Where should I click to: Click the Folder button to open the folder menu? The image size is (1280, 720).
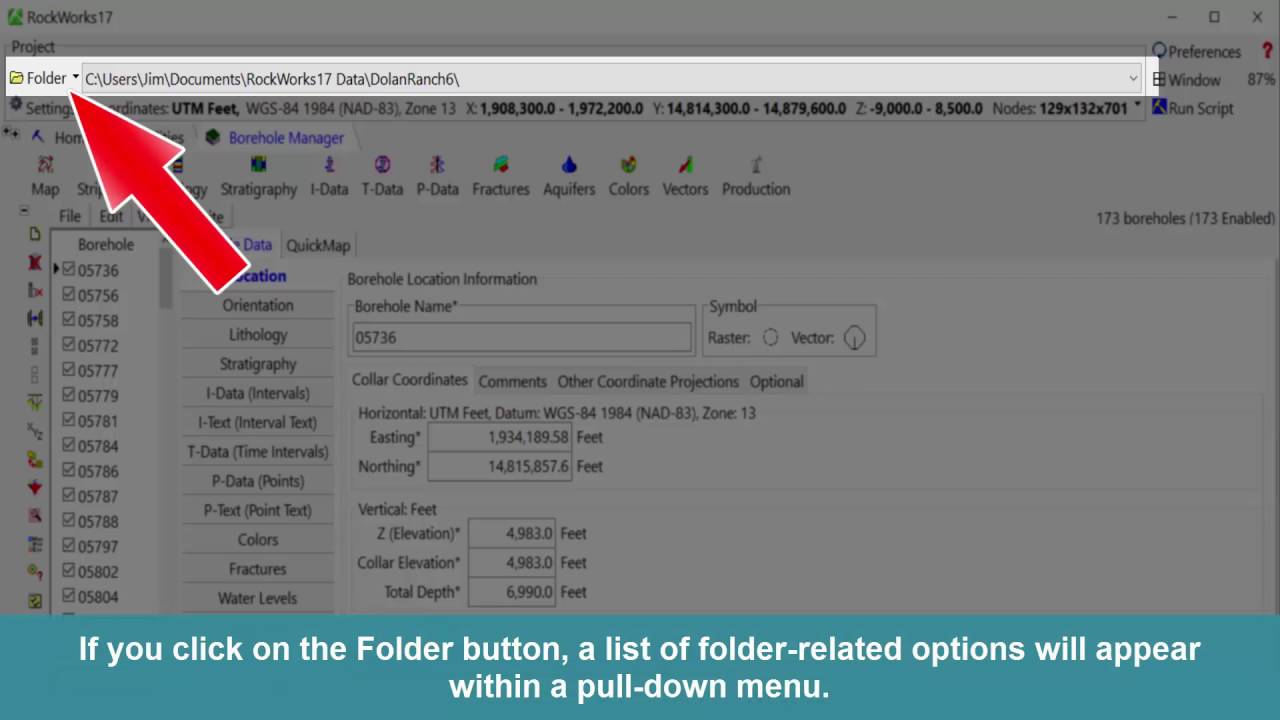(44, 78)
